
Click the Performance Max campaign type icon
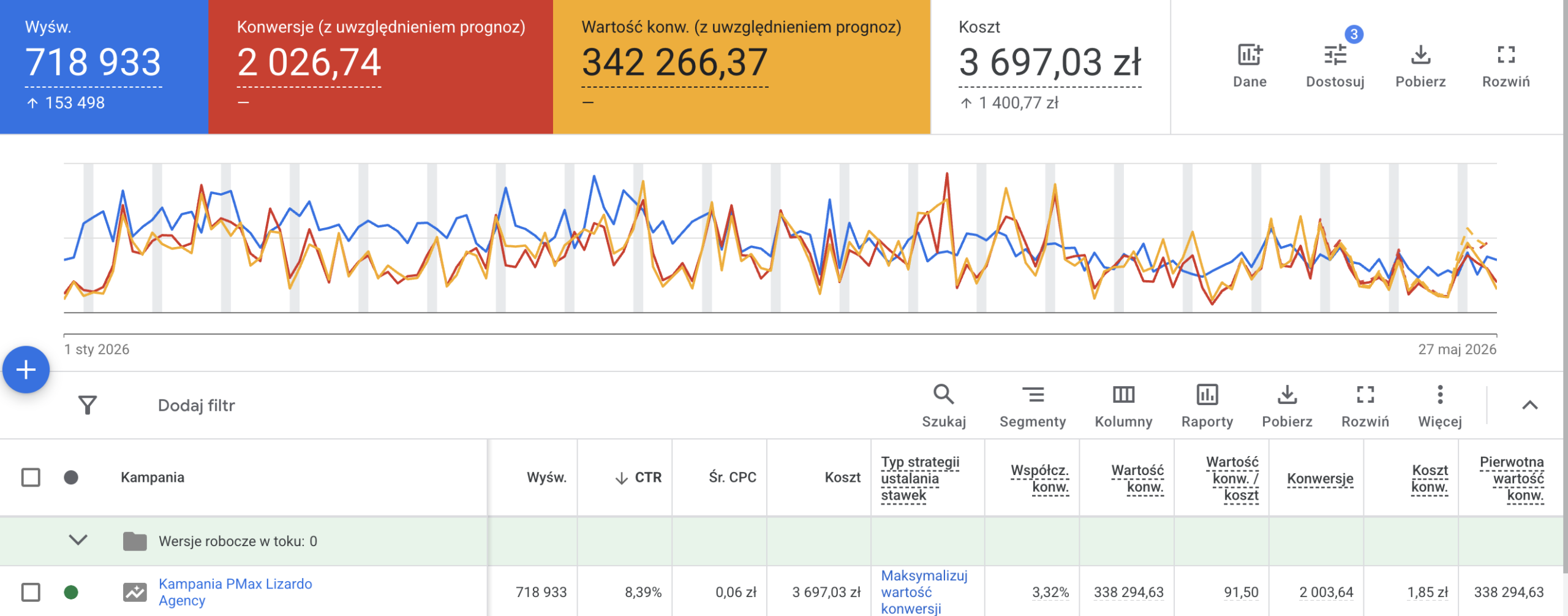(x=135, y=592)
